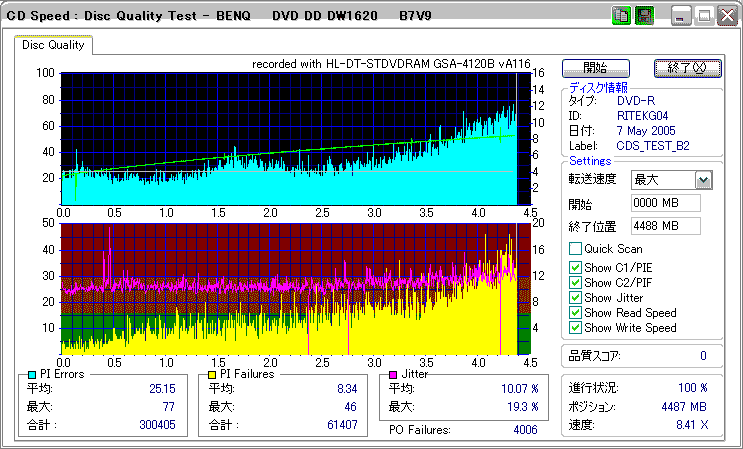Maximize the Disc Quality Test window
The width and height of the screenshot is (743, 449).
pos(704,16)
